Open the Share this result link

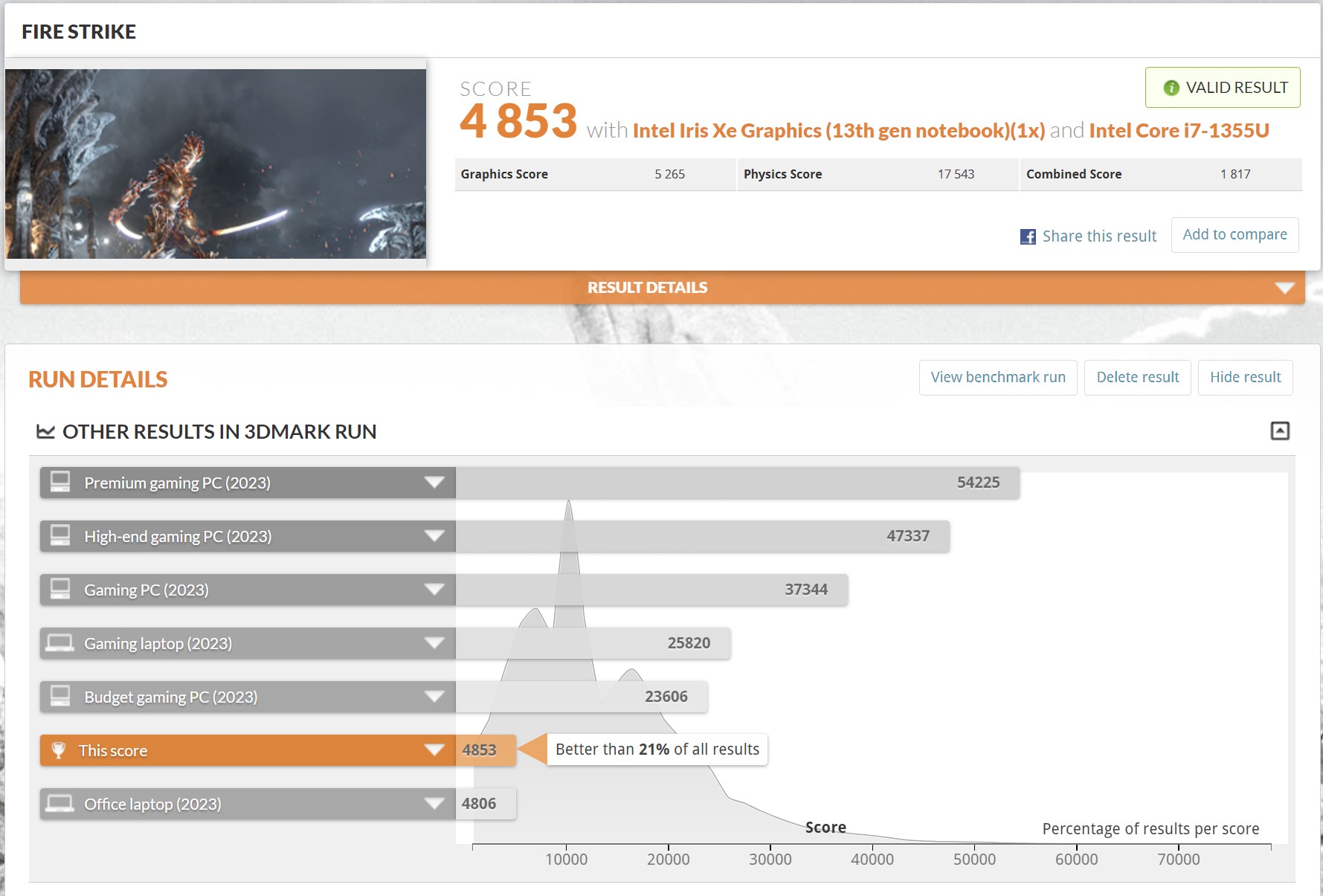coord(1099,236)
